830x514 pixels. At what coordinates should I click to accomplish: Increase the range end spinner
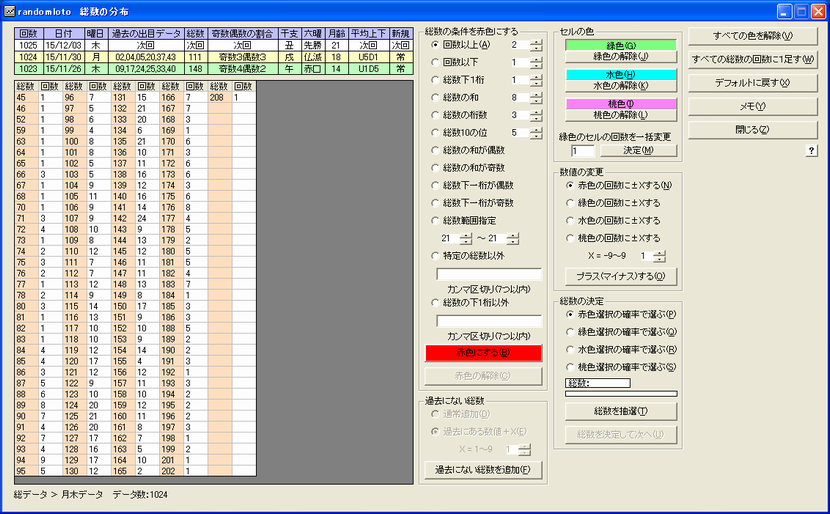click(x=513, y=236)
